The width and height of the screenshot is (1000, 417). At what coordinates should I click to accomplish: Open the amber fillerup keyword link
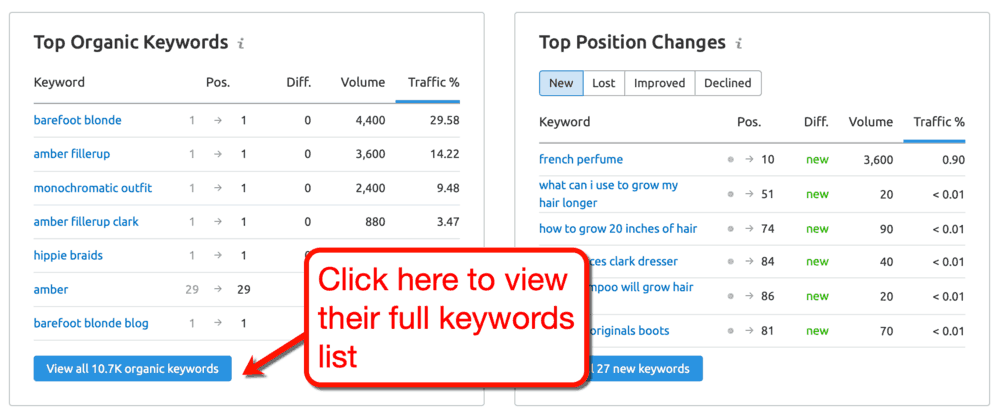point(72,154)
